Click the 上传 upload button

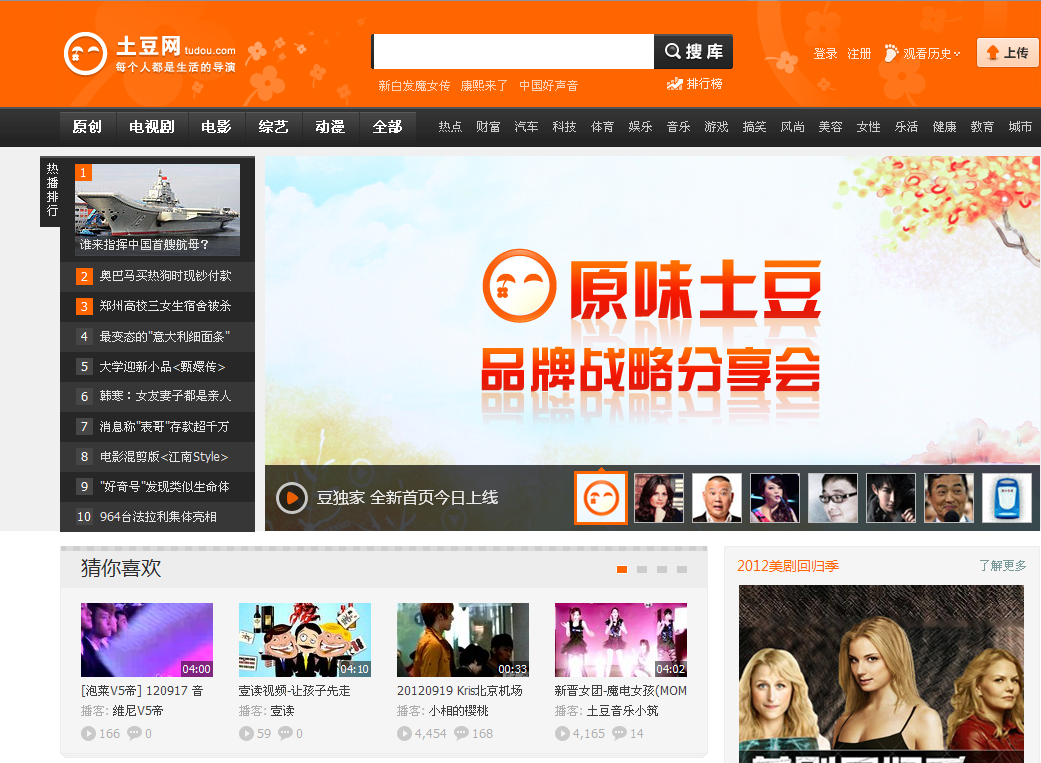[1007, 52]
